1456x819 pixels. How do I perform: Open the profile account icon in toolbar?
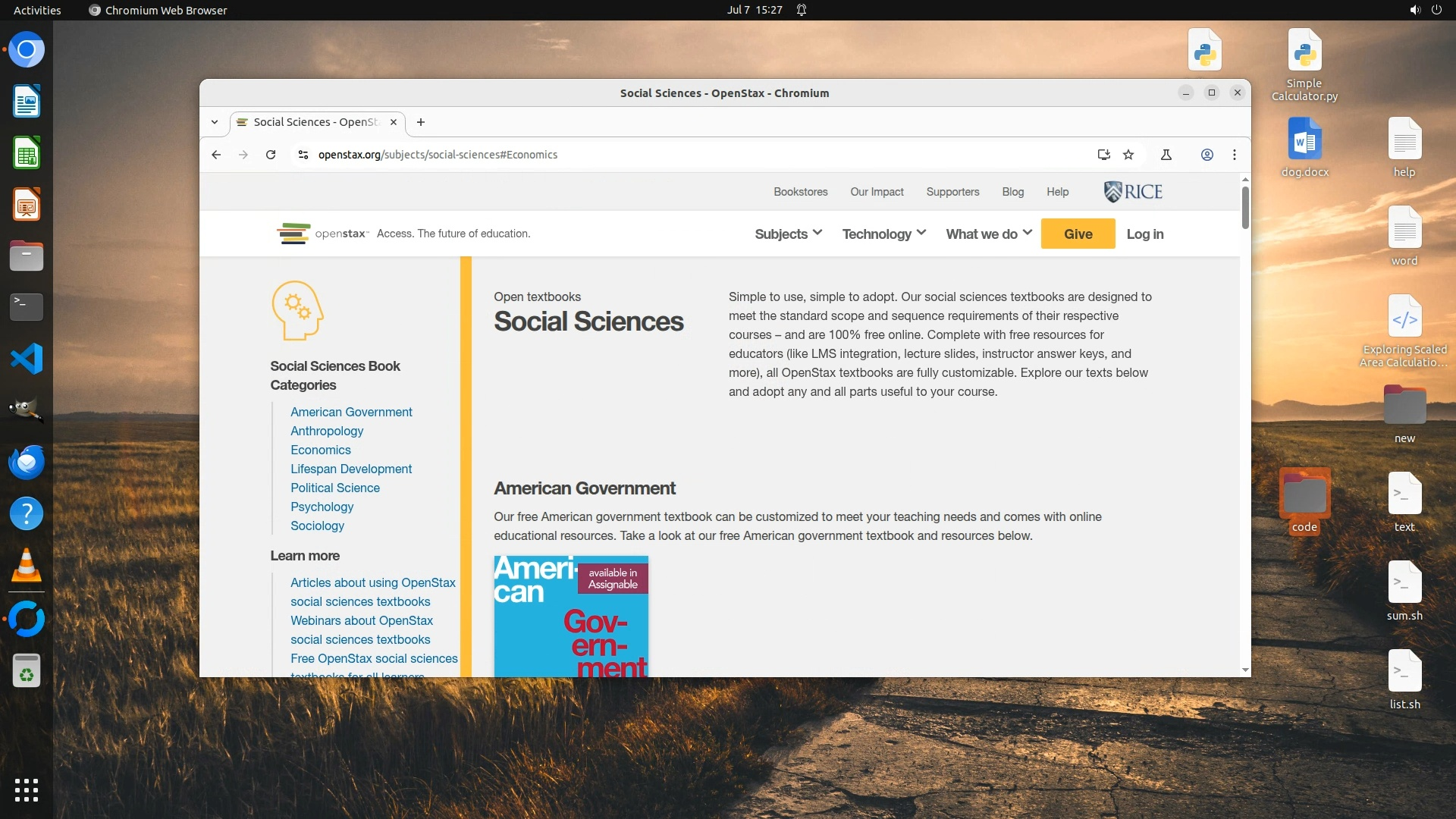click(x=1207, y=155)
